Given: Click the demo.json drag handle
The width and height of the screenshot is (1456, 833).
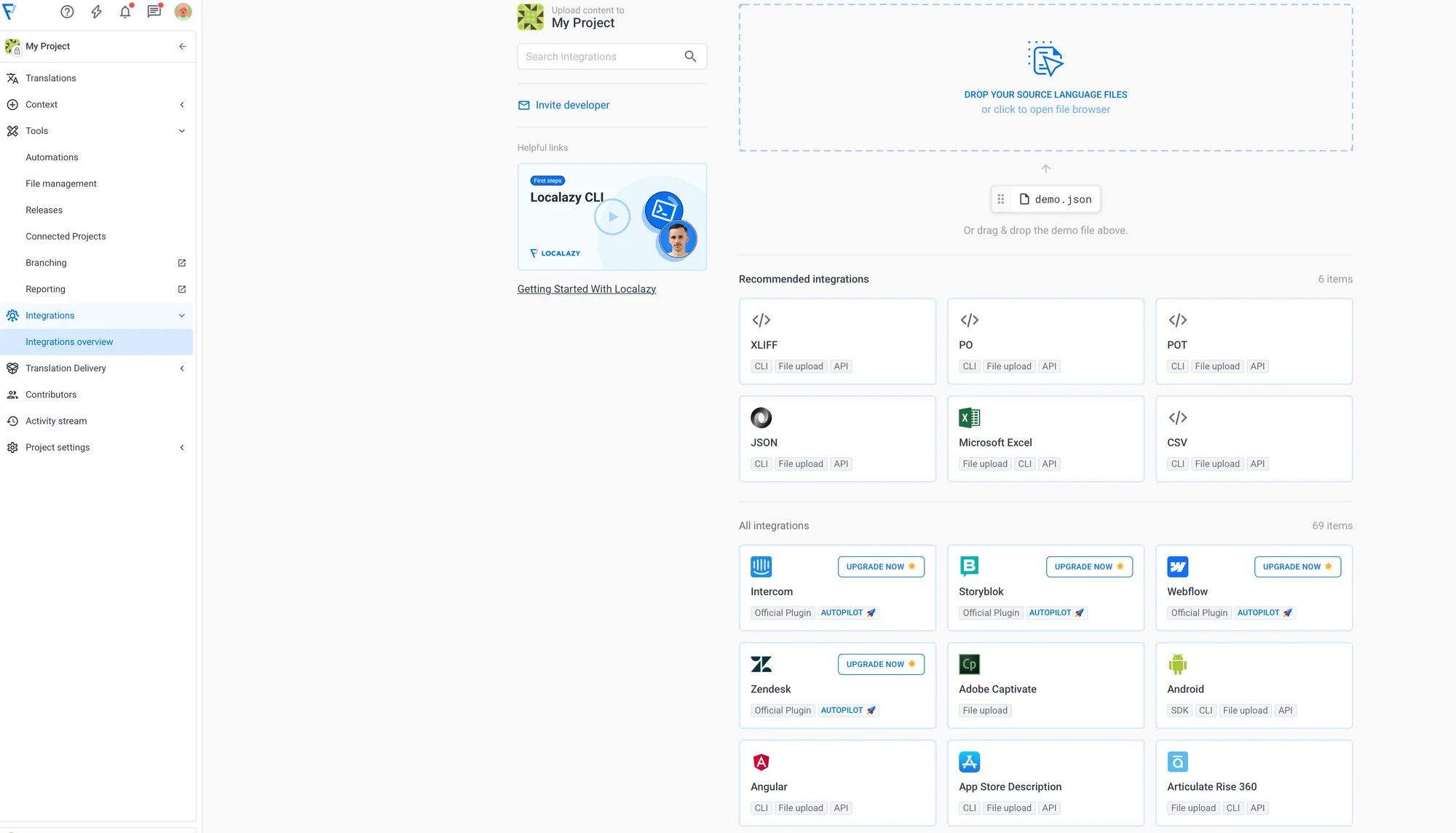Looking at the screenshot, I should click(x=1001, y=200).
